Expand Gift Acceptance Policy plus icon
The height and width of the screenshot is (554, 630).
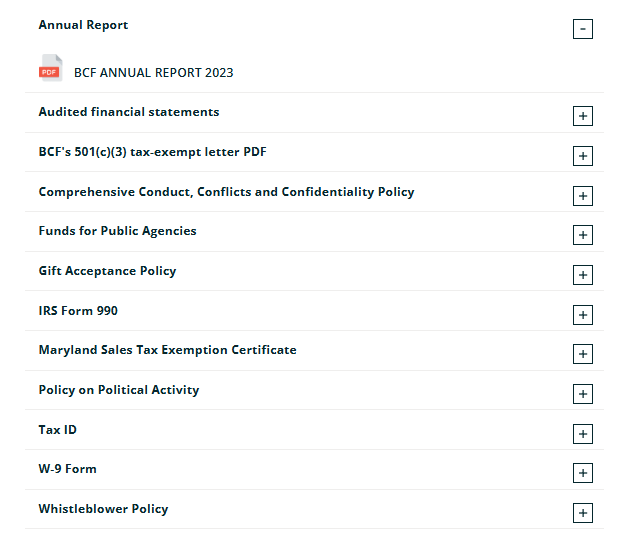coord(583,275)
